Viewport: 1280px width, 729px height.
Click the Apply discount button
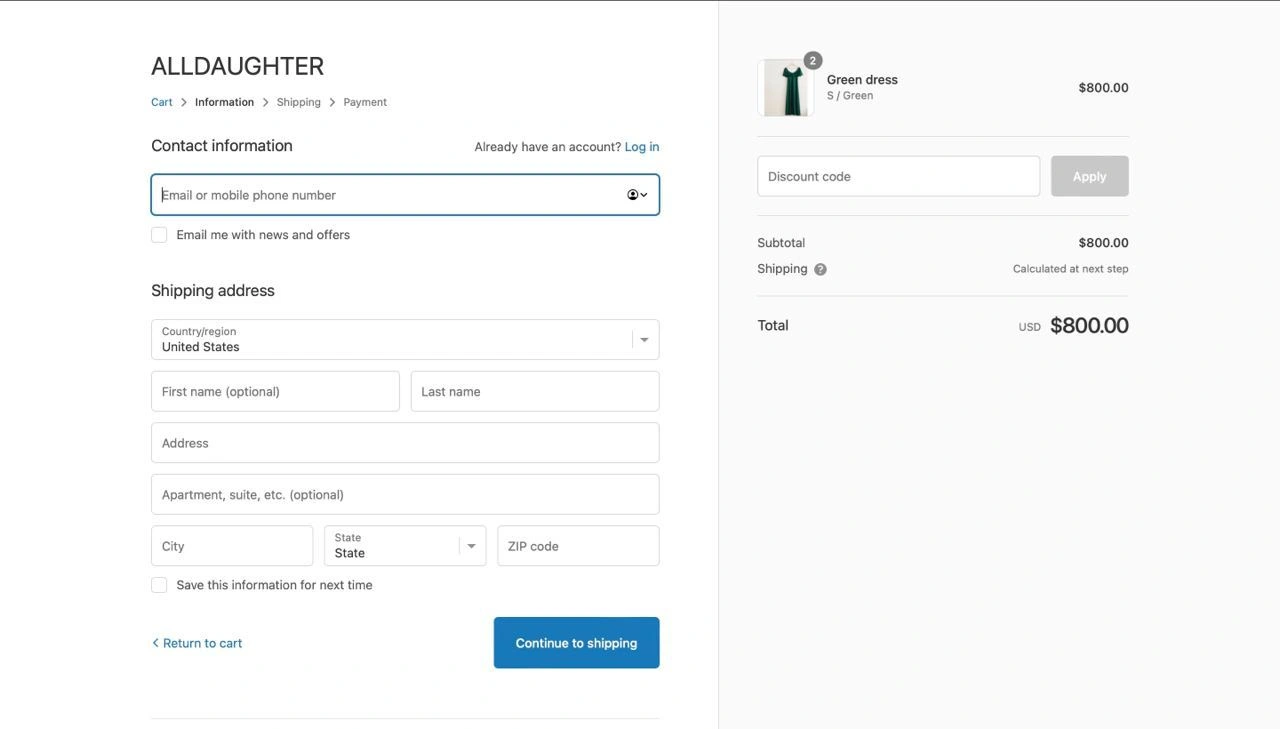[x=1089, y=176]
